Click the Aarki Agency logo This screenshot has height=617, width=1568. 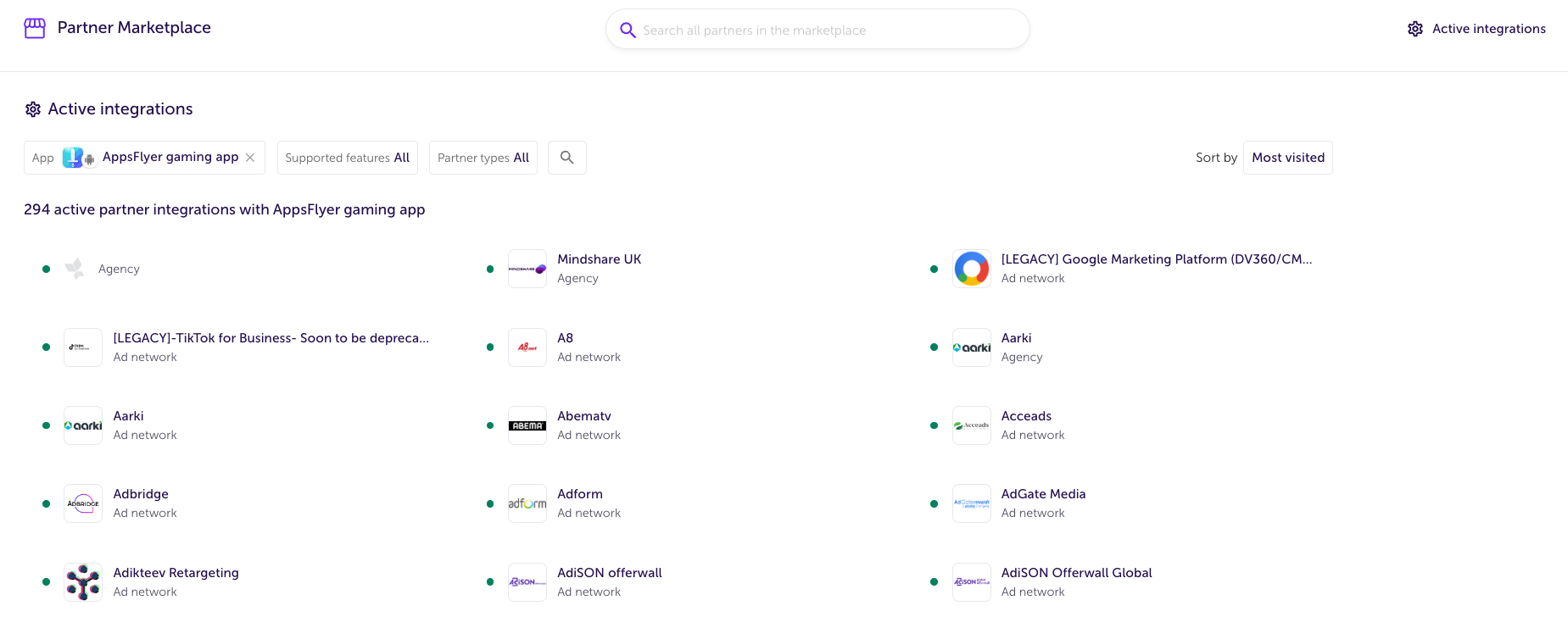click(x=972, y=347)
